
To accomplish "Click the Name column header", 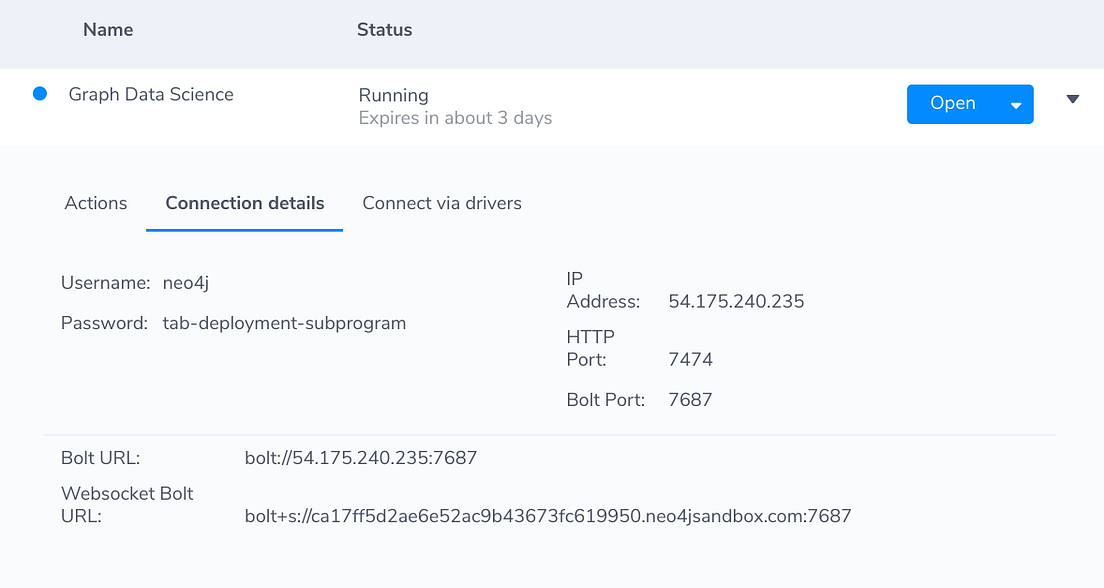I will point(108,30).
